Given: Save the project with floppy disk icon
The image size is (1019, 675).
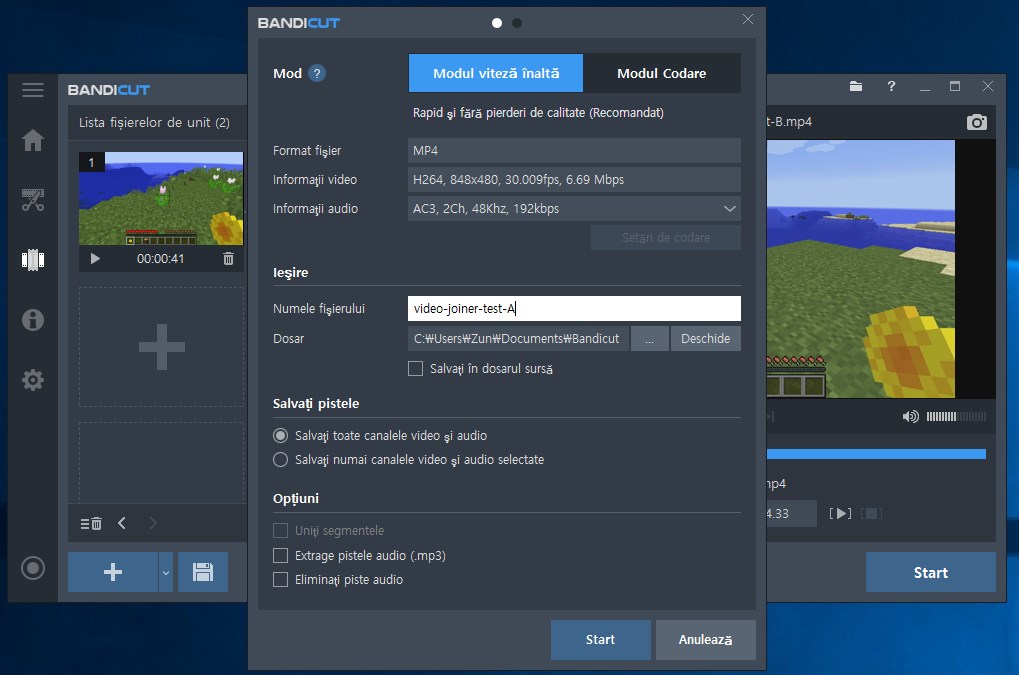Looking at the screenshot, I should click(x=203, y=572).
